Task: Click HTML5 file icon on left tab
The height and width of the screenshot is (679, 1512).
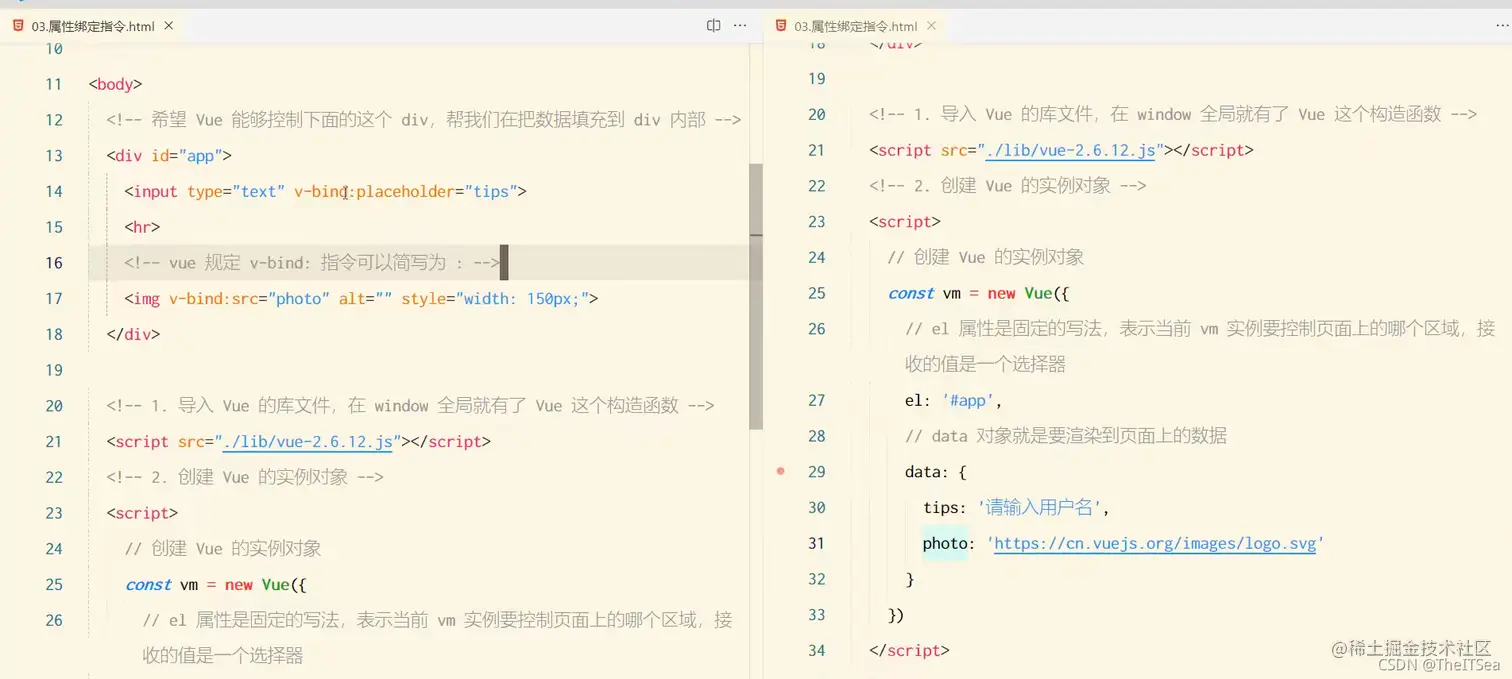Action: click(18, 26)
